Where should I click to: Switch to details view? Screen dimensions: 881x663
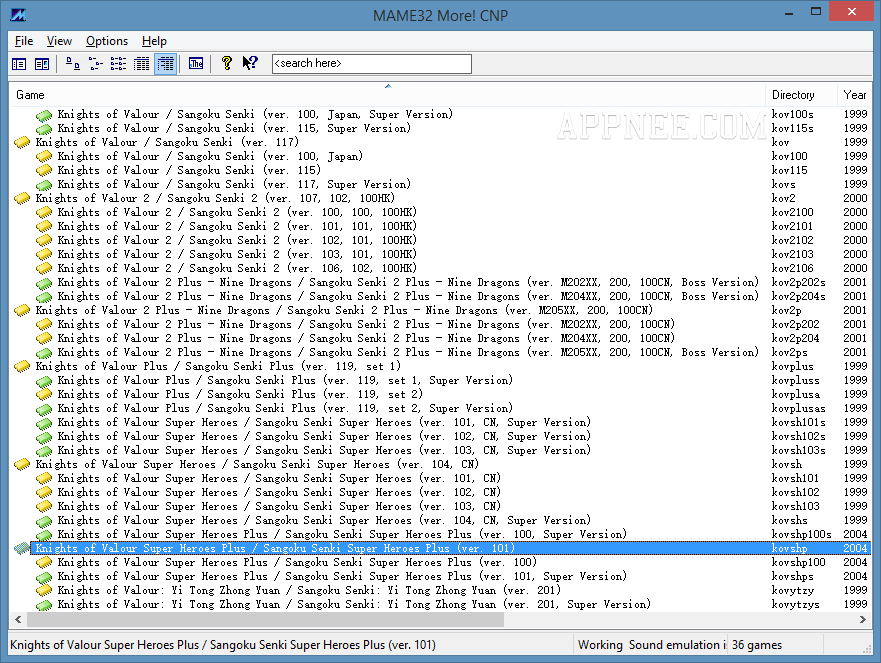pos(142,64)
